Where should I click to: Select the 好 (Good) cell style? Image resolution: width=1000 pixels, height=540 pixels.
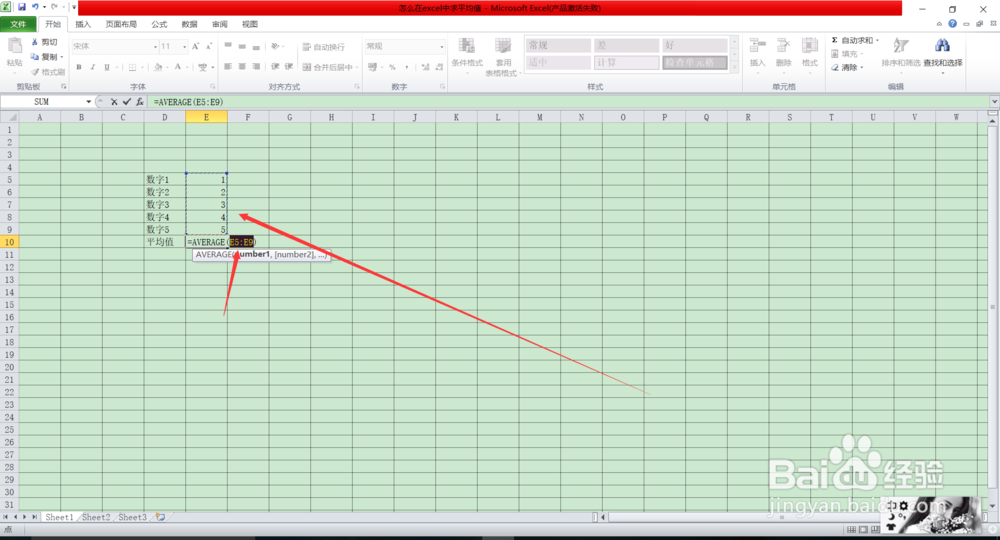pos(695,45)
